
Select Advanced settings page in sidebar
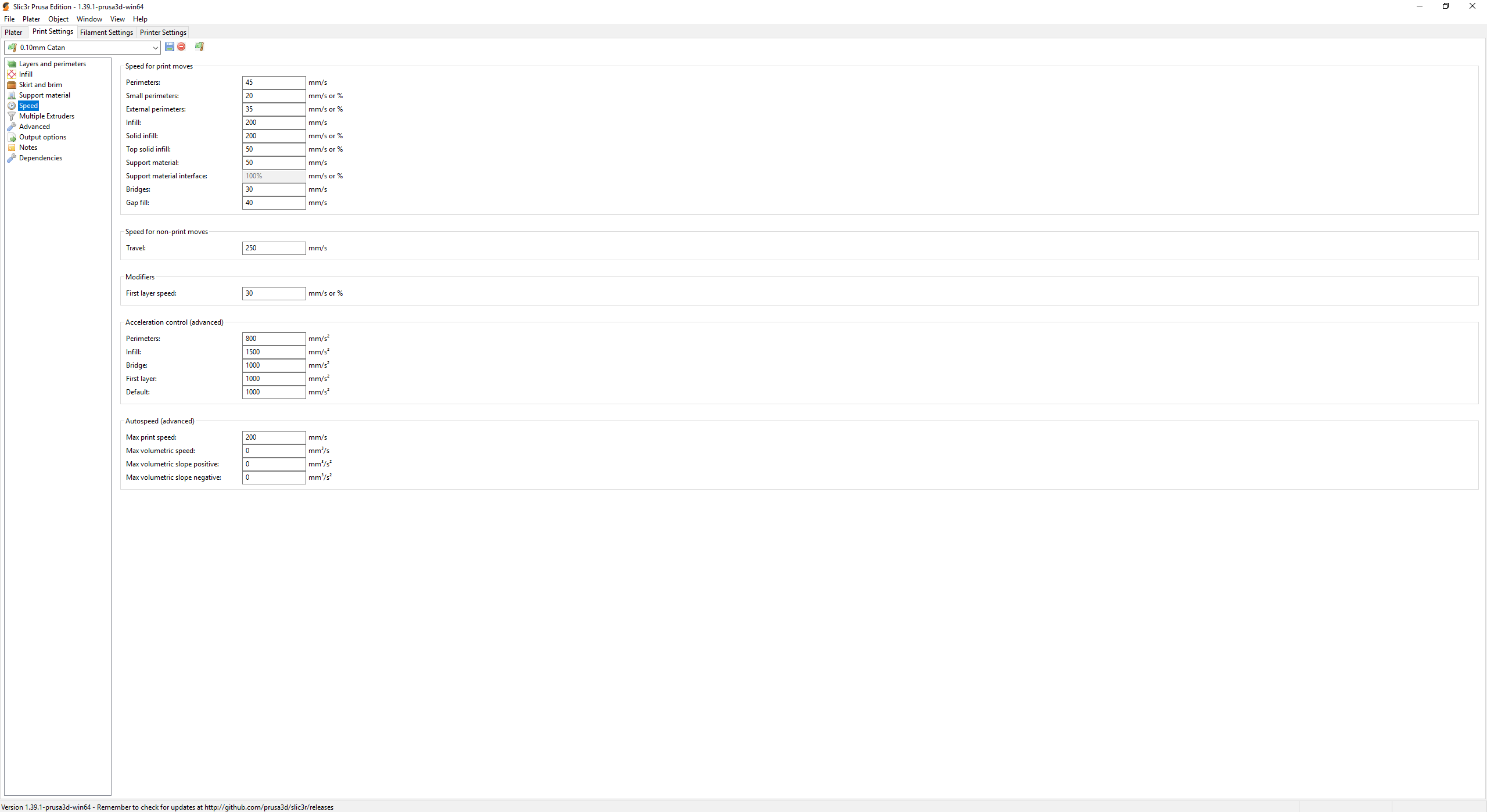click(34, 127)
